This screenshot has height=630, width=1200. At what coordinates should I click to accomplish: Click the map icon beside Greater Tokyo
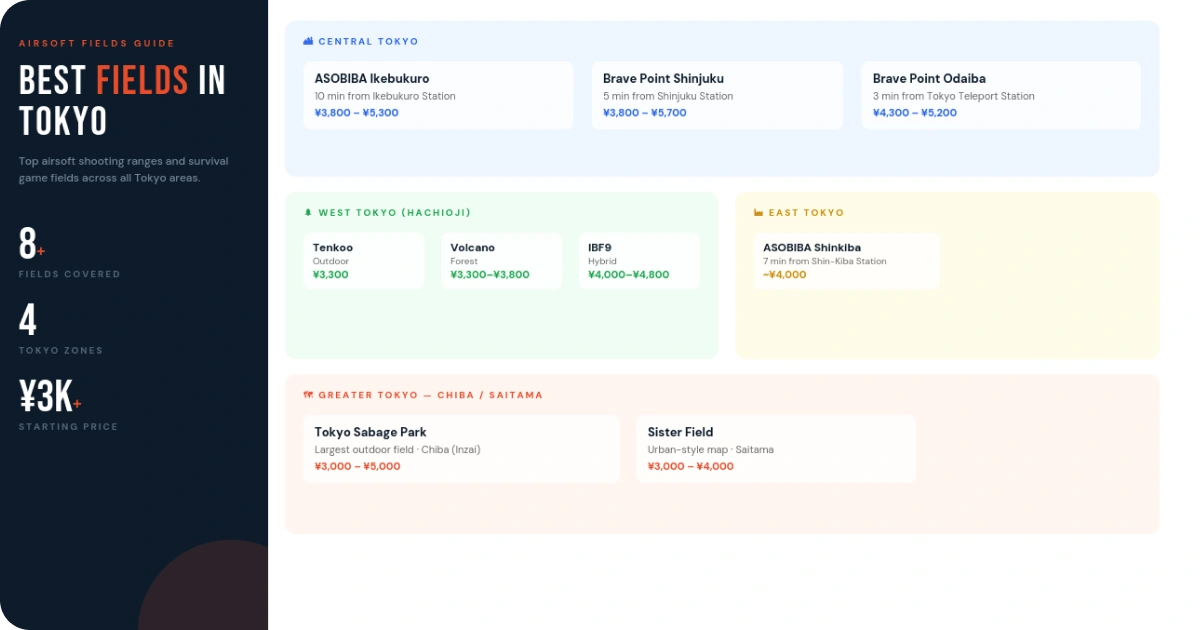coord(308,395)
